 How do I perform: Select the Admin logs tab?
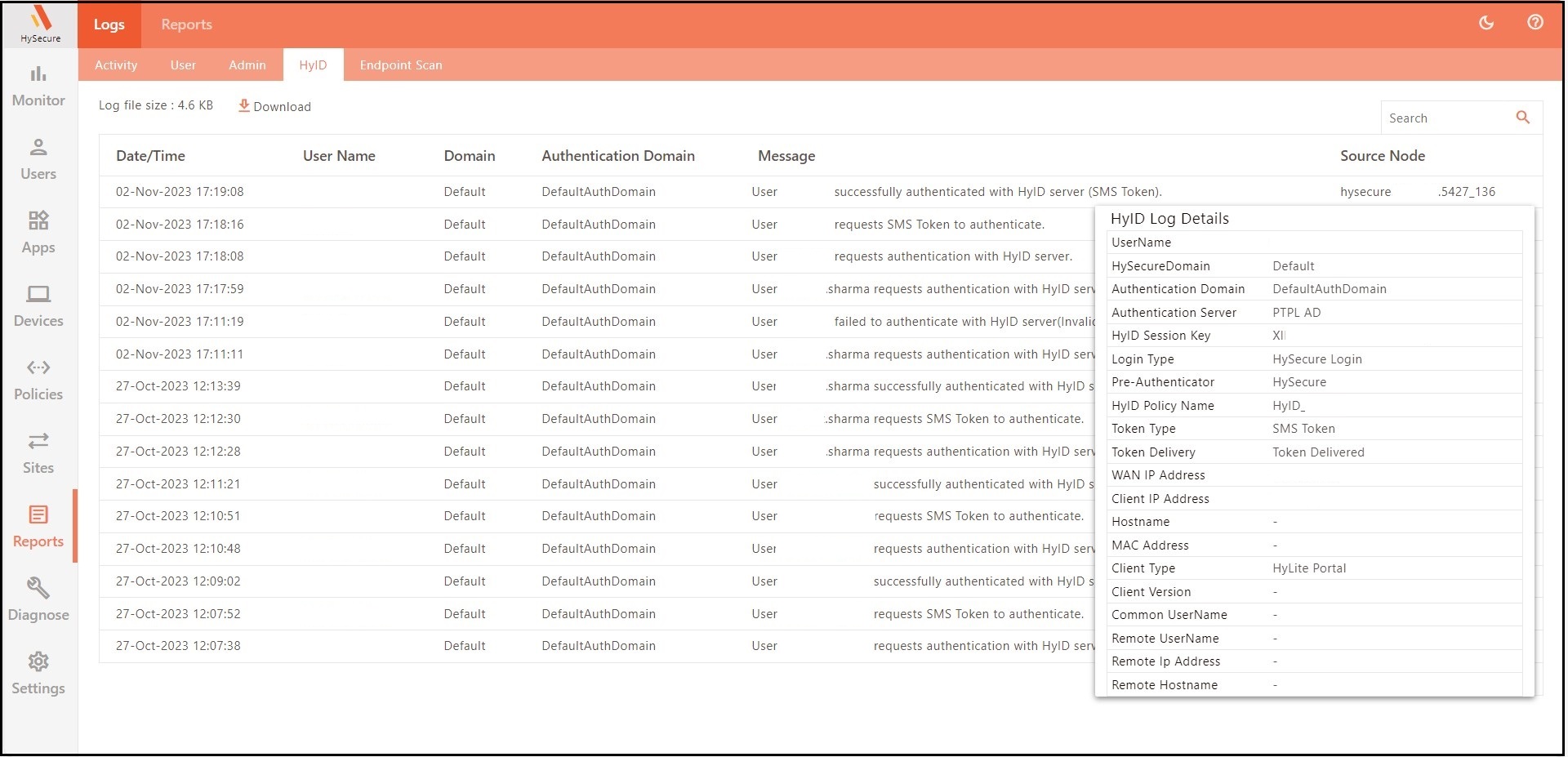247,65
